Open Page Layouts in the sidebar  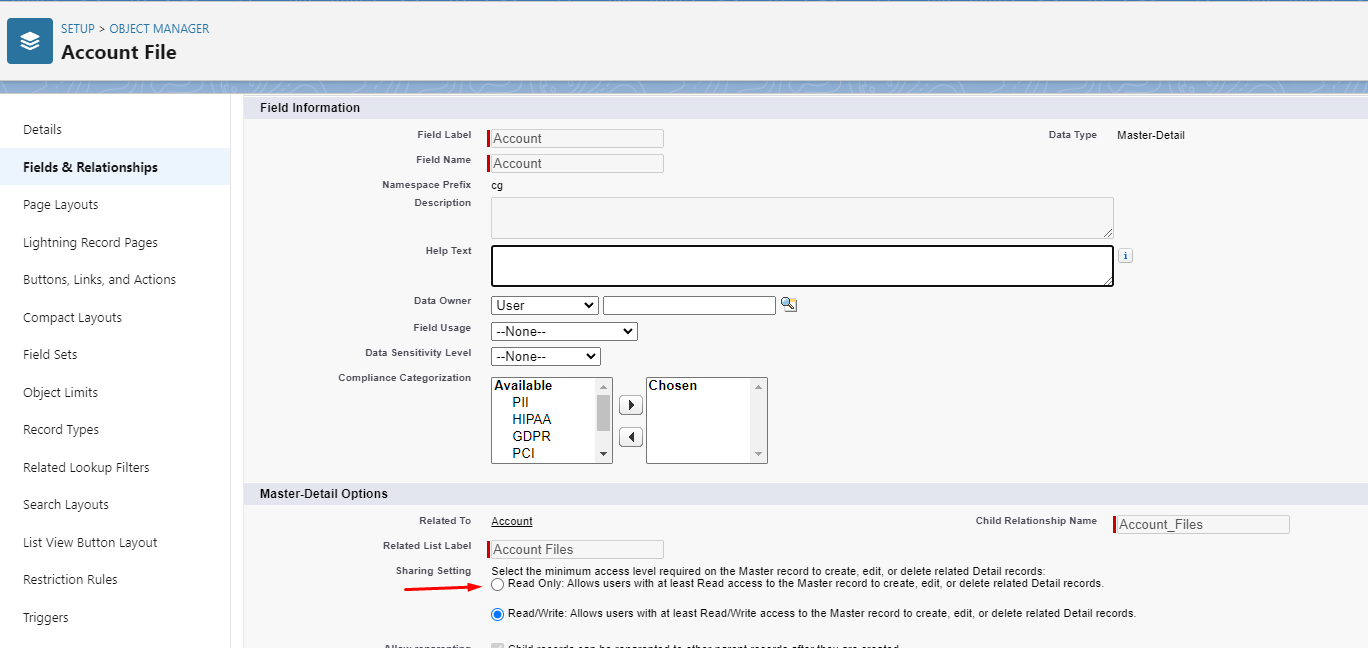[x=61, y=205]
